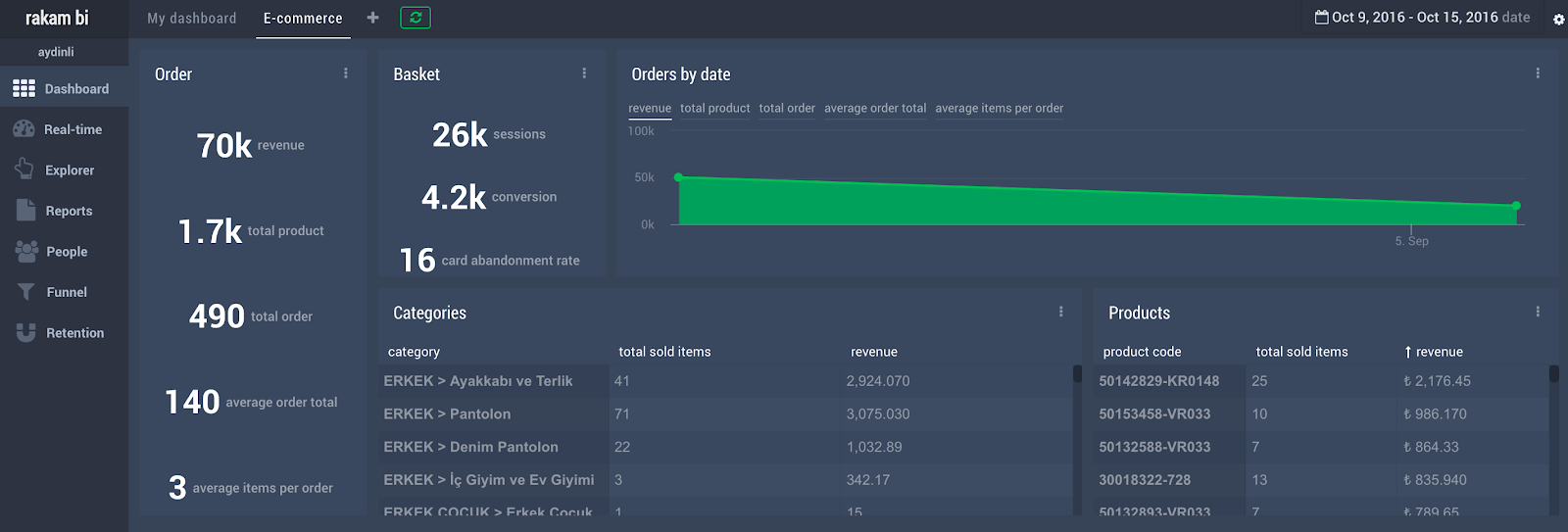This screenshot has height=532, width=1568.
Task: Open the Reports document icon
Action: (x=25, y=211)
